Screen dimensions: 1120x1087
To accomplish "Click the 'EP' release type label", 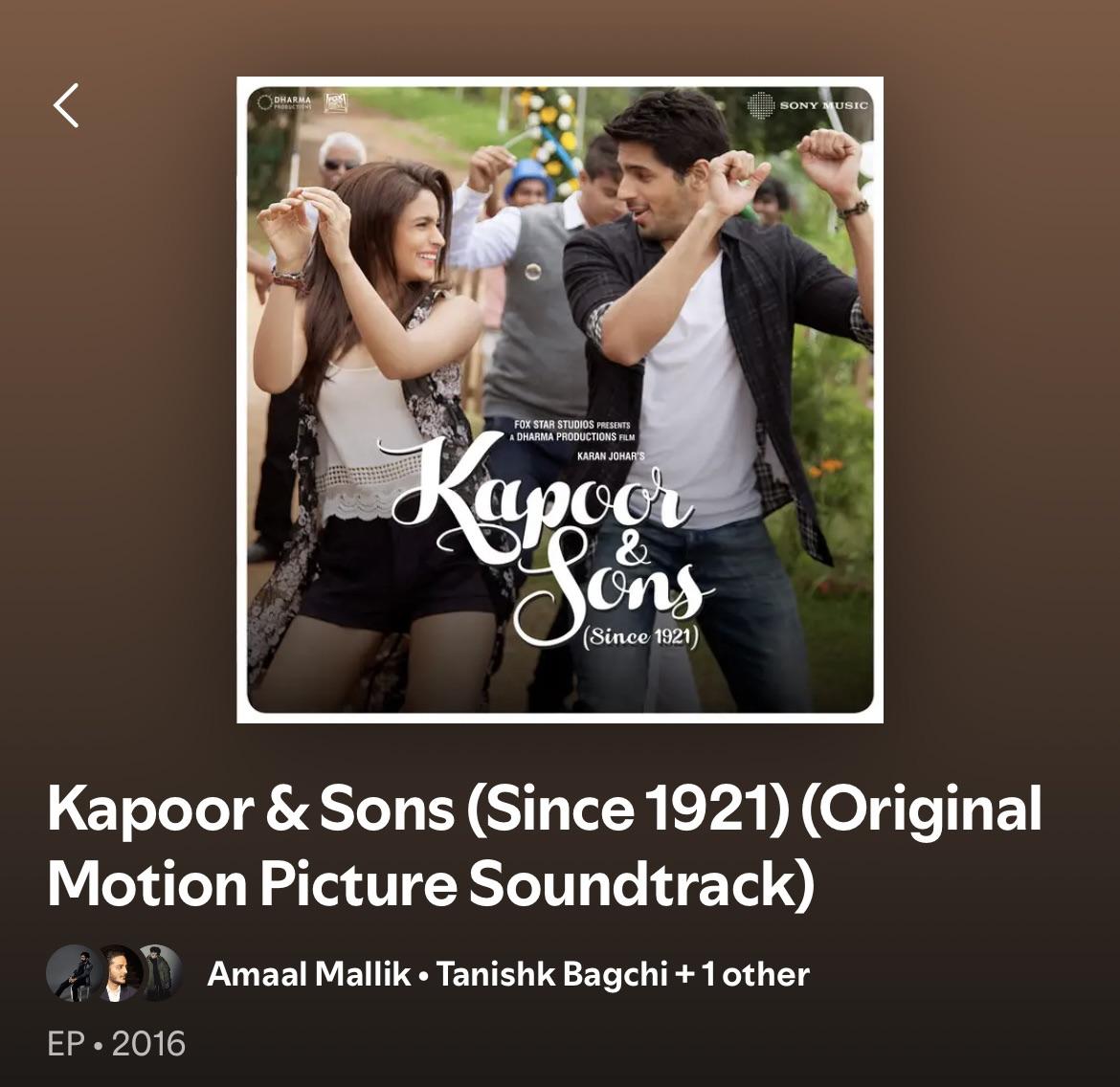I will (66, 1043).
